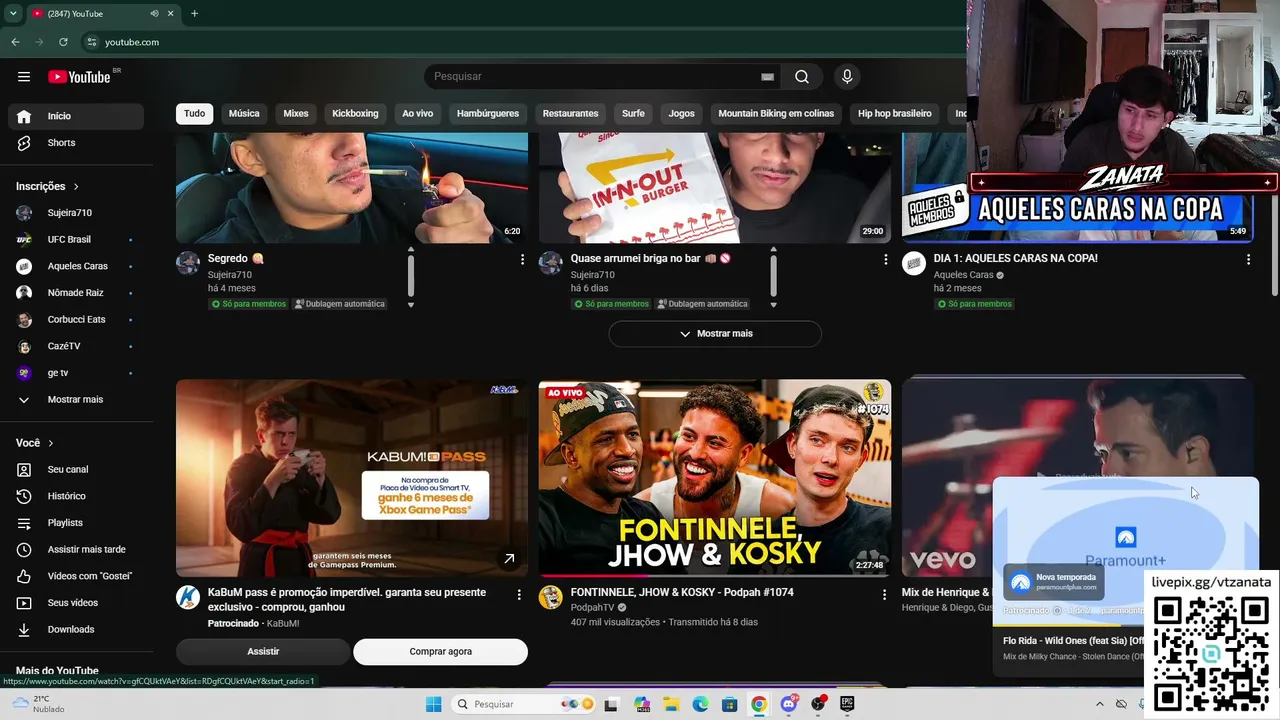Click the search magnifier button
1280x720 pixels.
(x=802, y=77)
